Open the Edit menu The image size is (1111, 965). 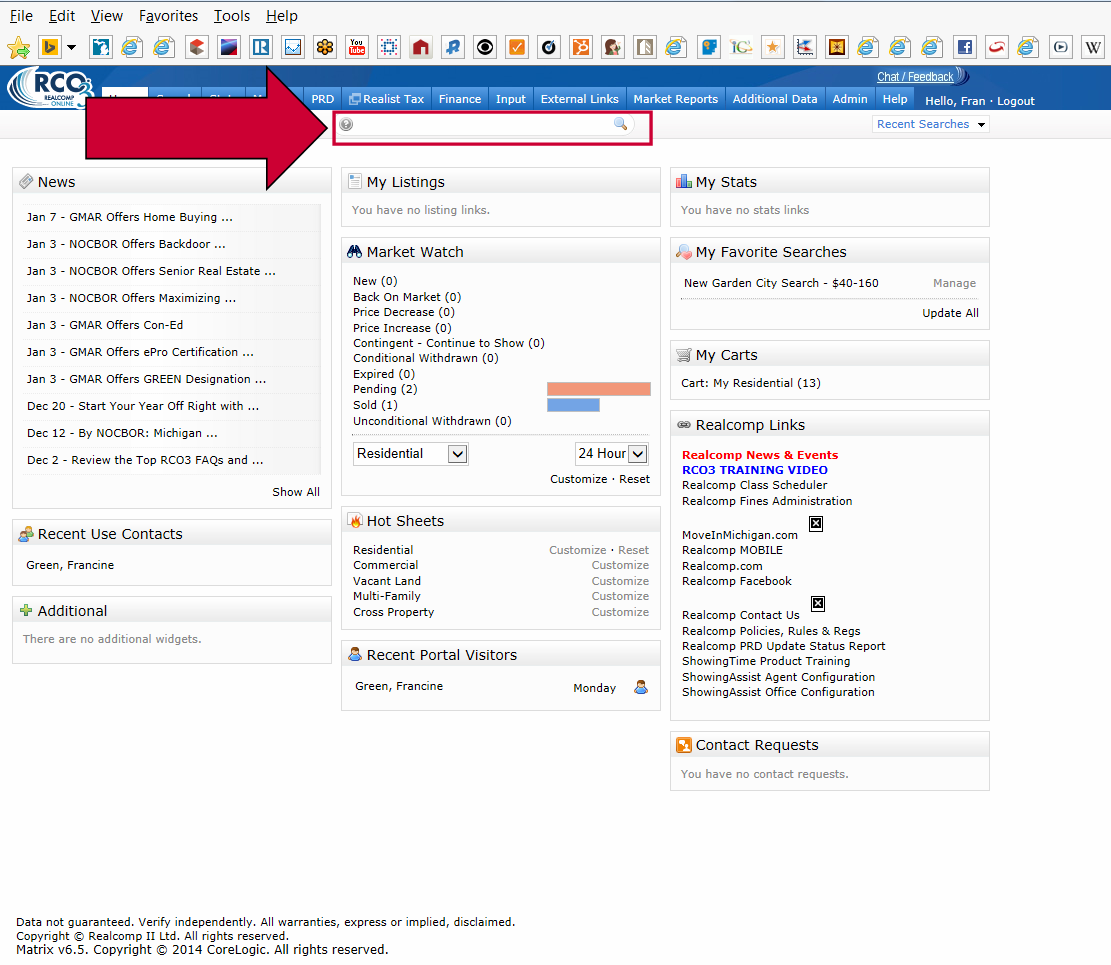tap(62, 16)
